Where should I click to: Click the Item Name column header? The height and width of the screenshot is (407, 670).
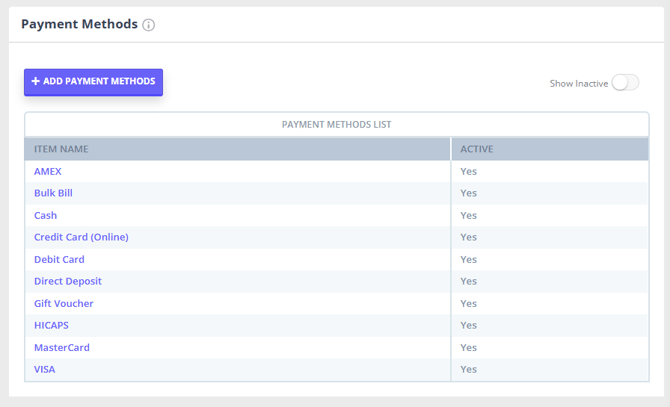61,149
